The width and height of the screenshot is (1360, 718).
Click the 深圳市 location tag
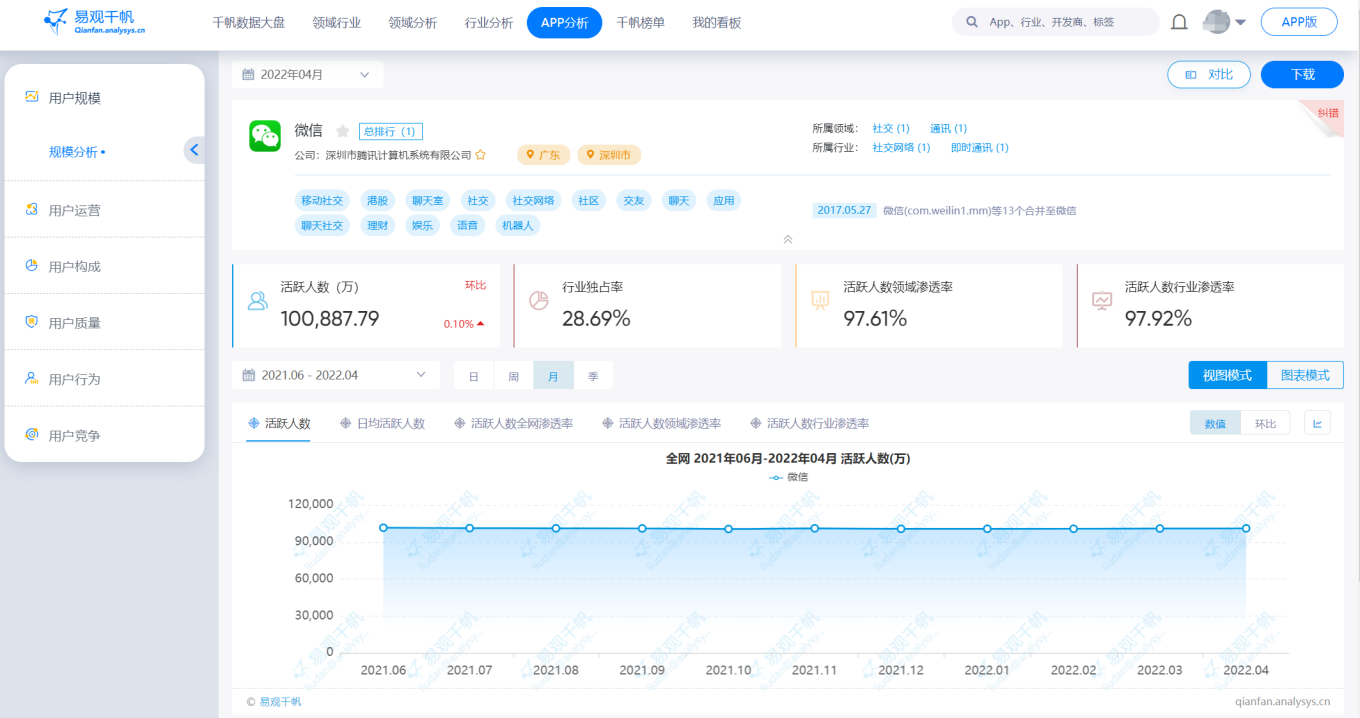609,155
